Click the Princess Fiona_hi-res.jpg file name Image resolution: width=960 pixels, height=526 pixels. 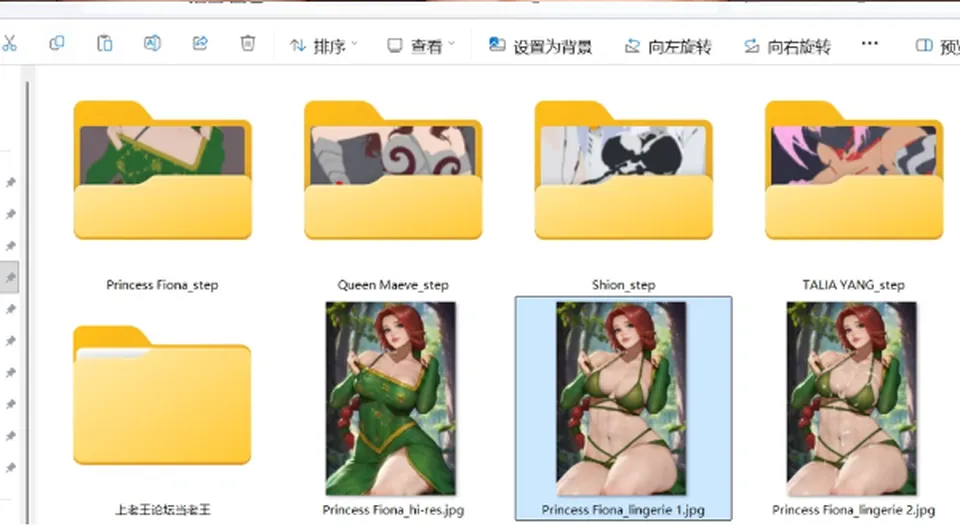(x=393, y=509)
